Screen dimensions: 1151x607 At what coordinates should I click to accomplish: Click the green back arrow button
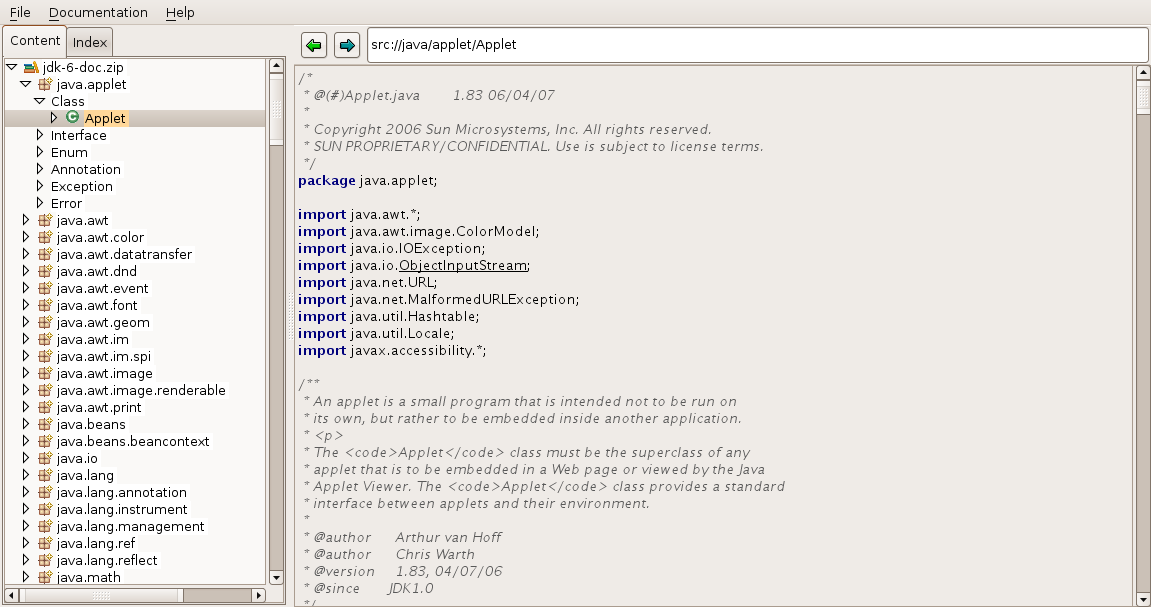314,45
